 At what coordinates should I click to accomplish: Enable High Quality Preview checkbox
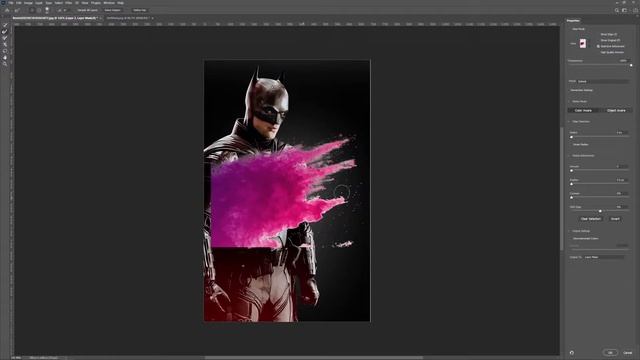click(611, 52)
